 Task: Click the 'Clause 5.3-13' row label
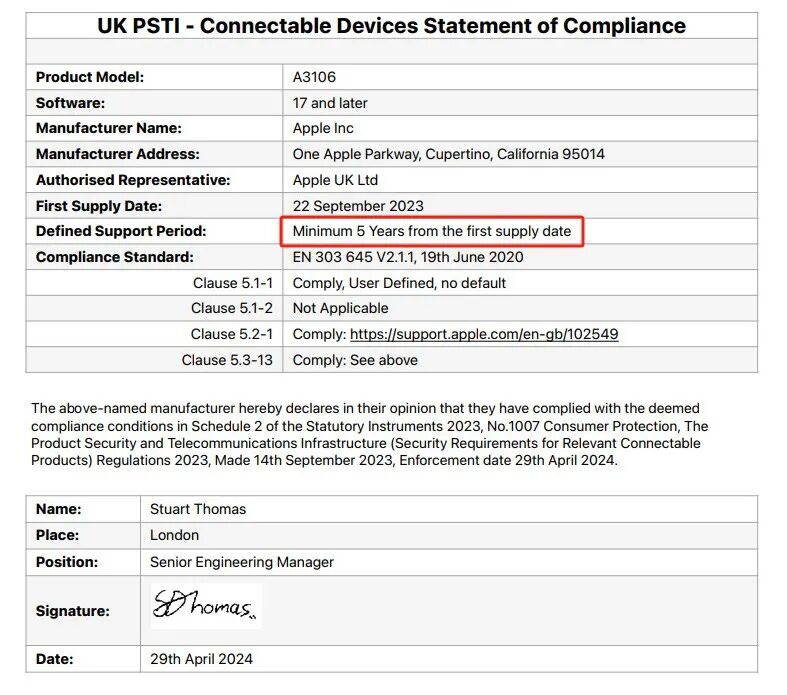coord(227,360)
